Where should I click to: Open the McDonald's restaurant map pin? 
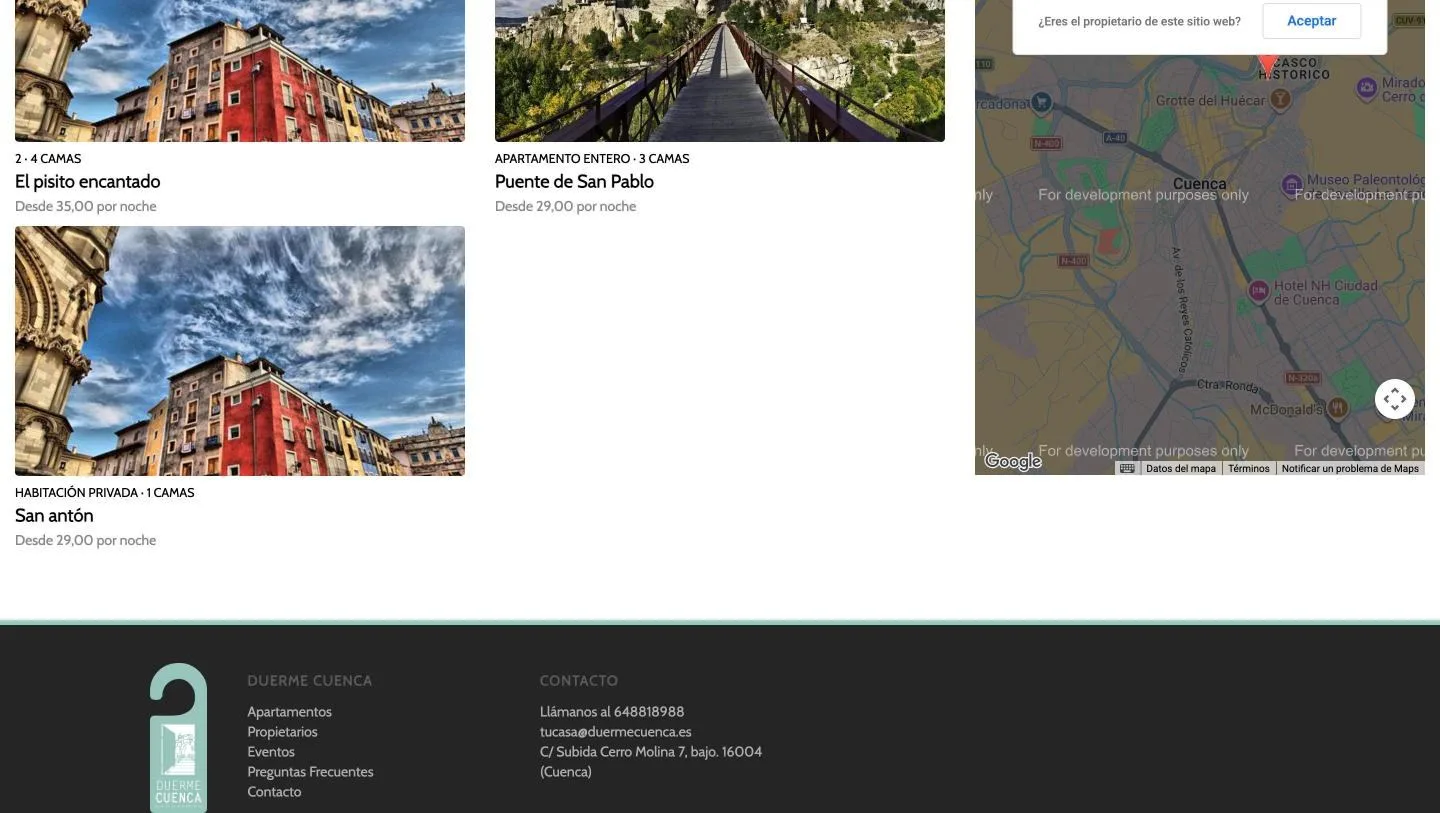(1337, 407)
